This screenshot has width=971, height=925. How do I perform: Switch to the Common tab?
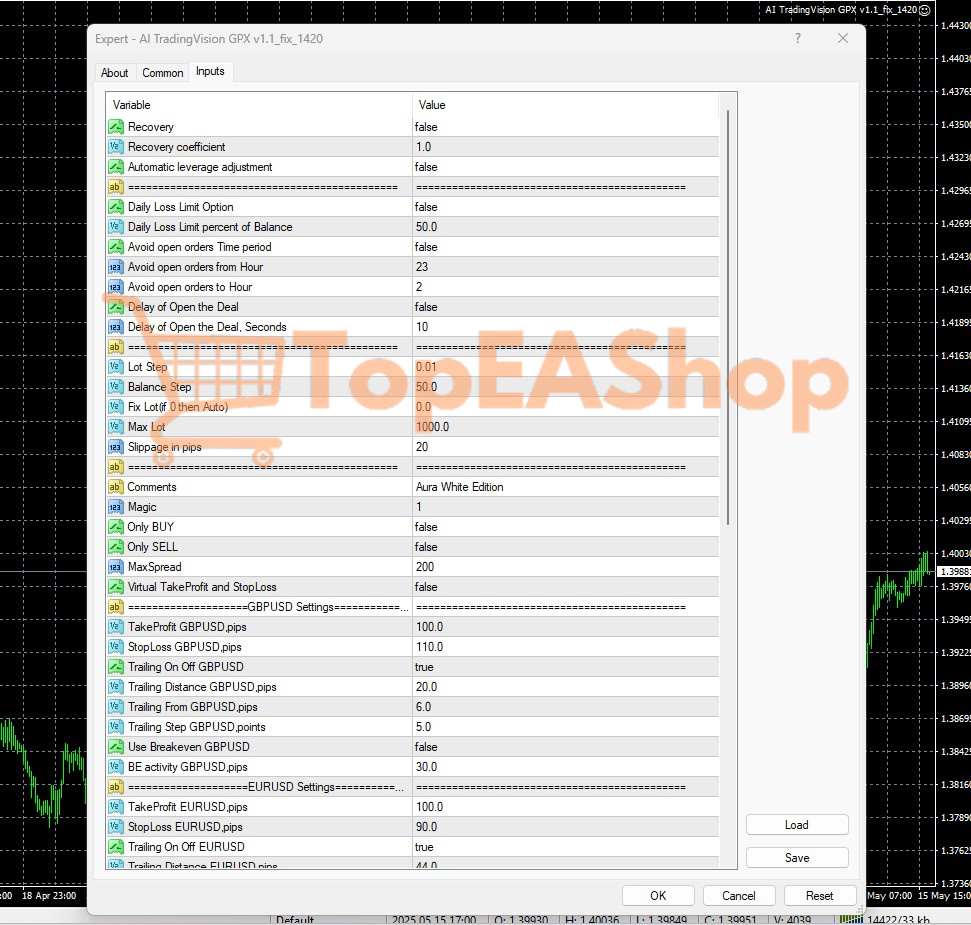[162, 72]
